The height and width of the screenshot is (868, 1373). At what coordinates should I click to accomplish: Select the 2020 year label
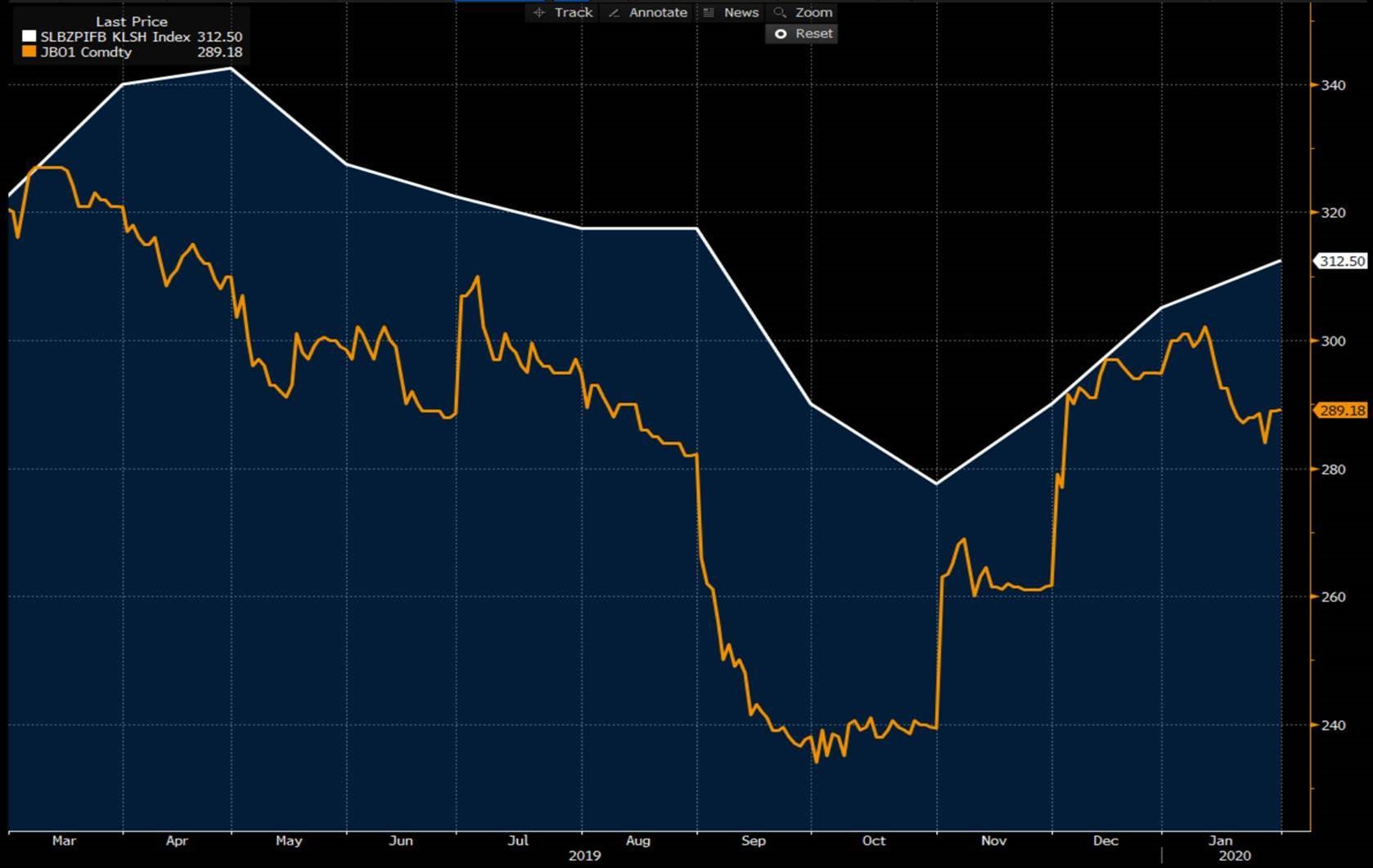coord(1235,856)
